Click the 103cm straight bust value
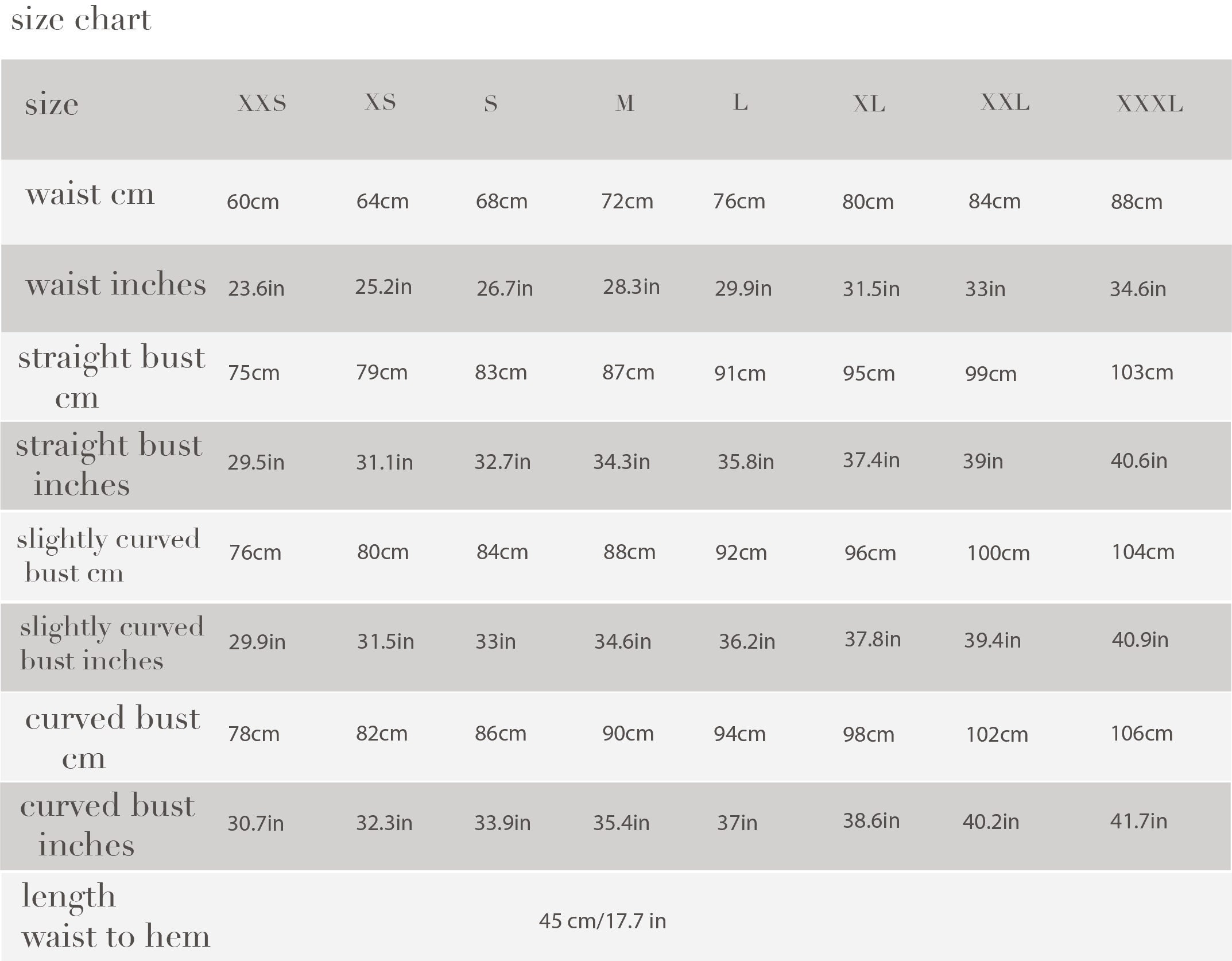1232x961 pixels. coord(1142,373)
